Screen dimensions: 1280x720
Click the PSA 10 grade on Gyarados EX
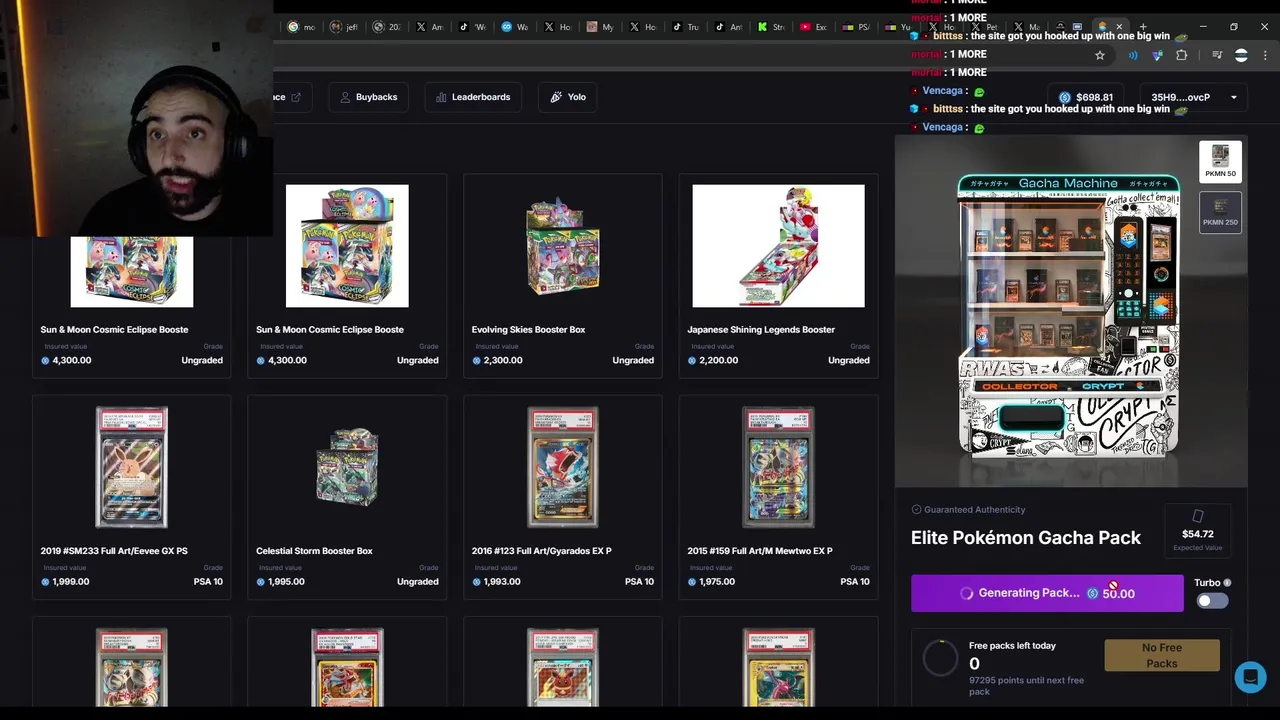tap(639, 582)
